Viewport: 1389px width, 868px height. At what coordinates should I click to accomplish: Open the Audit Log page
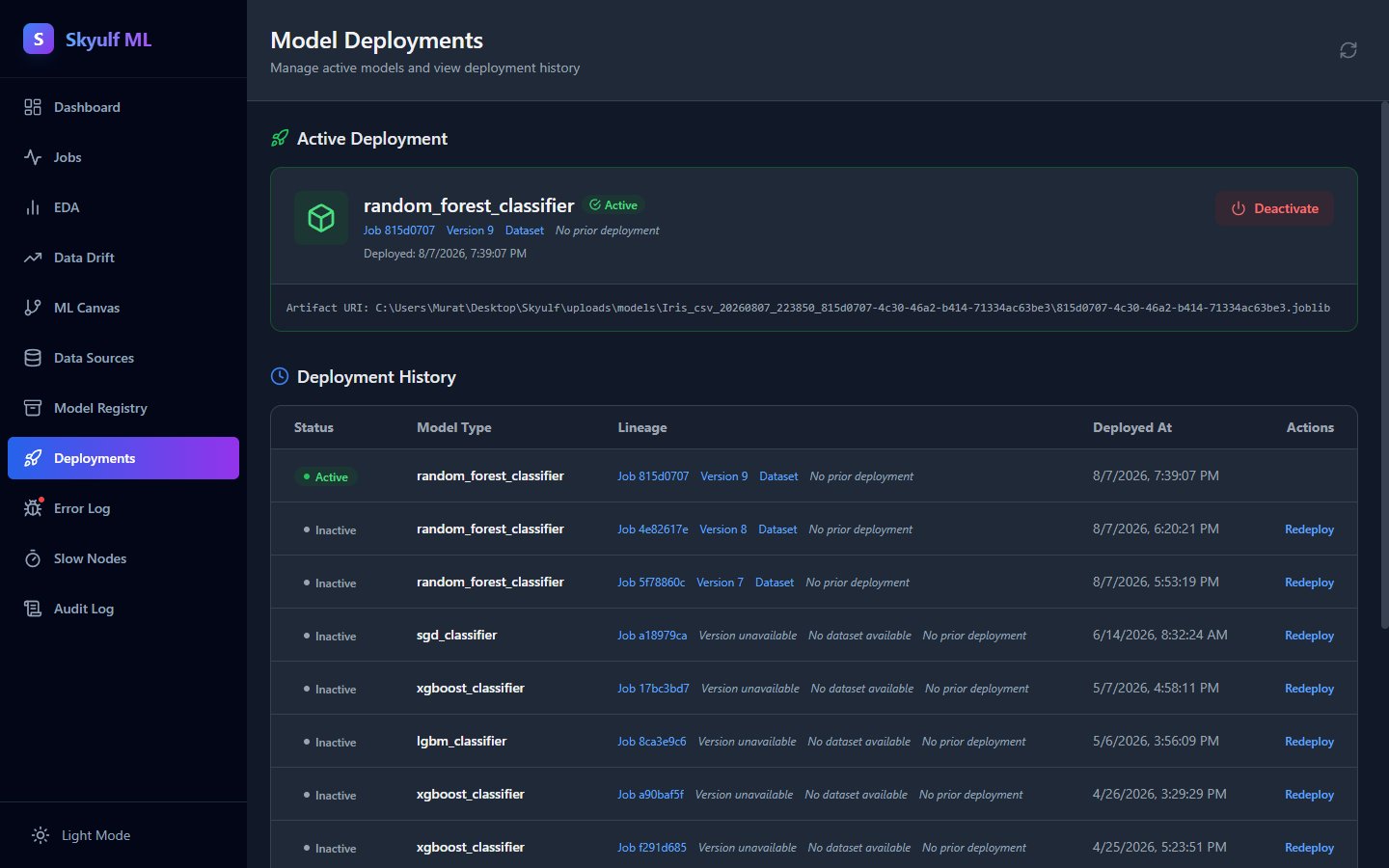pos(123,609)
